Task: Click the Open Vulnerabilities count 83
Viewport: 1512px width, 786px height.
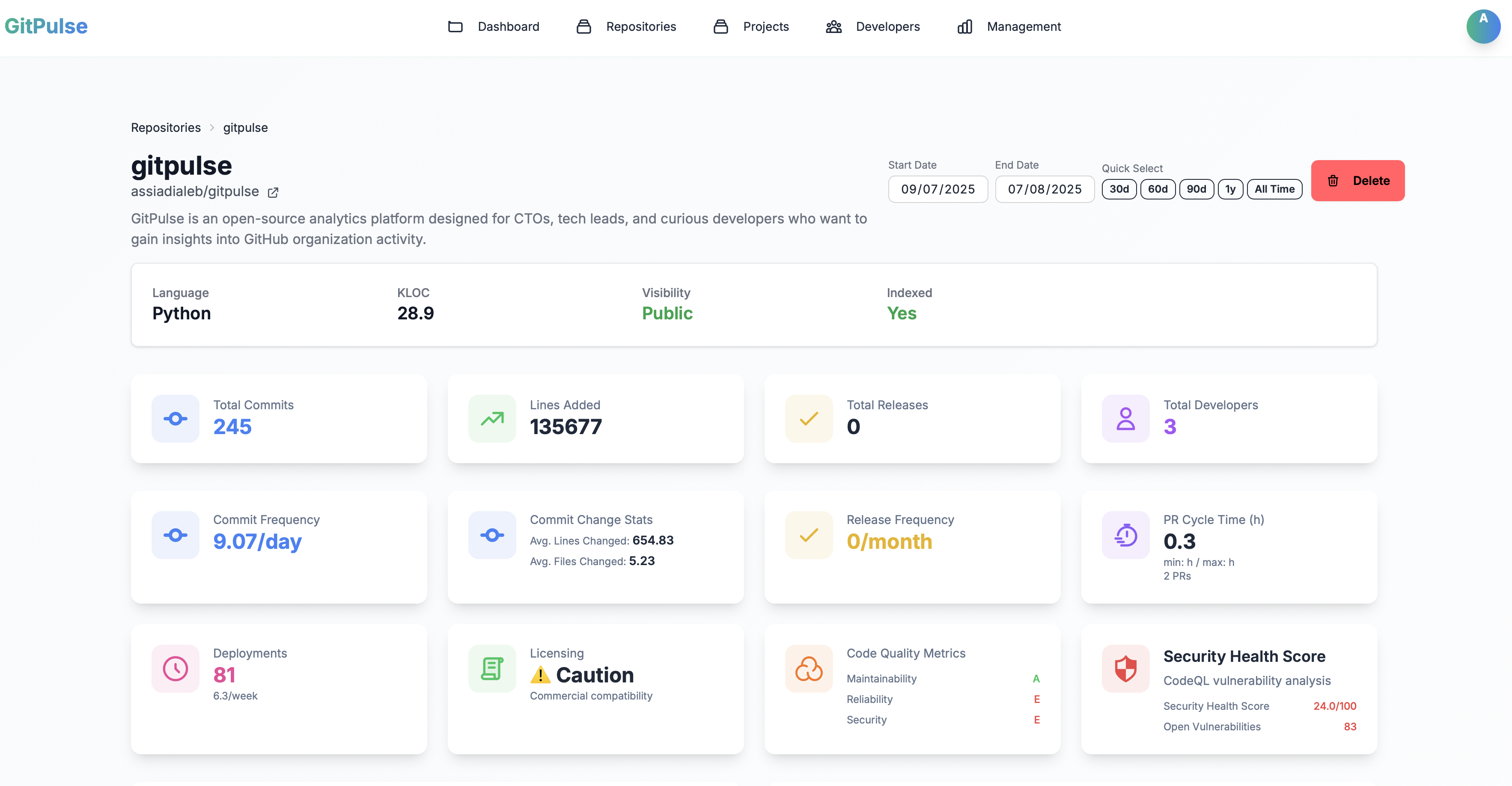Action: point(1350,726)
